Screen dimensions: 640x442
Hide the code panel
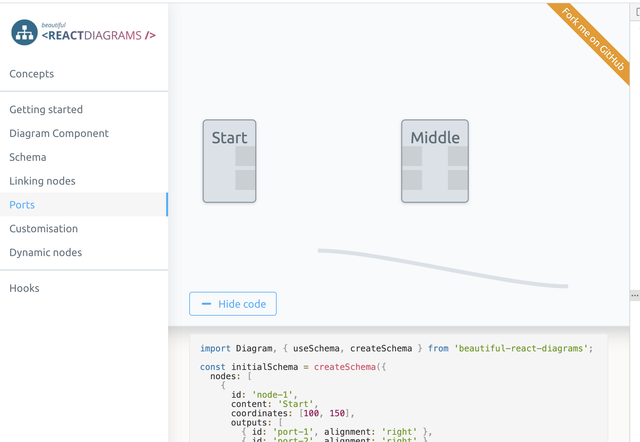tap(233, 304)
